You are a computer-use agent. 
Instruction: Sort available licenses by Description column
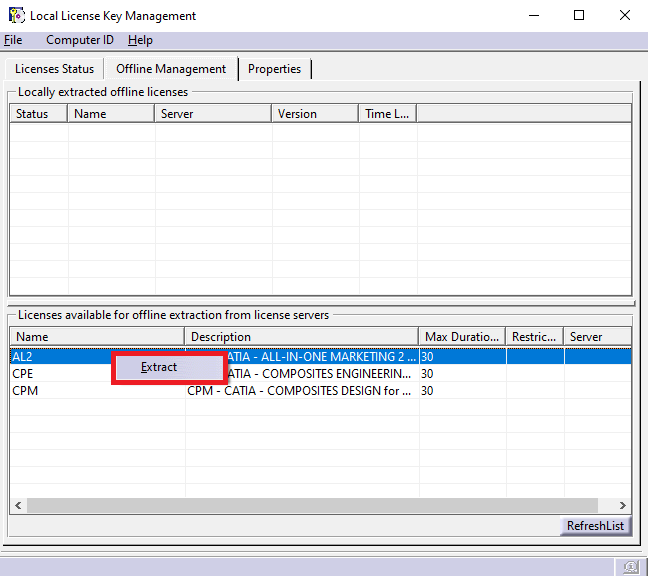click(x=300, y=337)
